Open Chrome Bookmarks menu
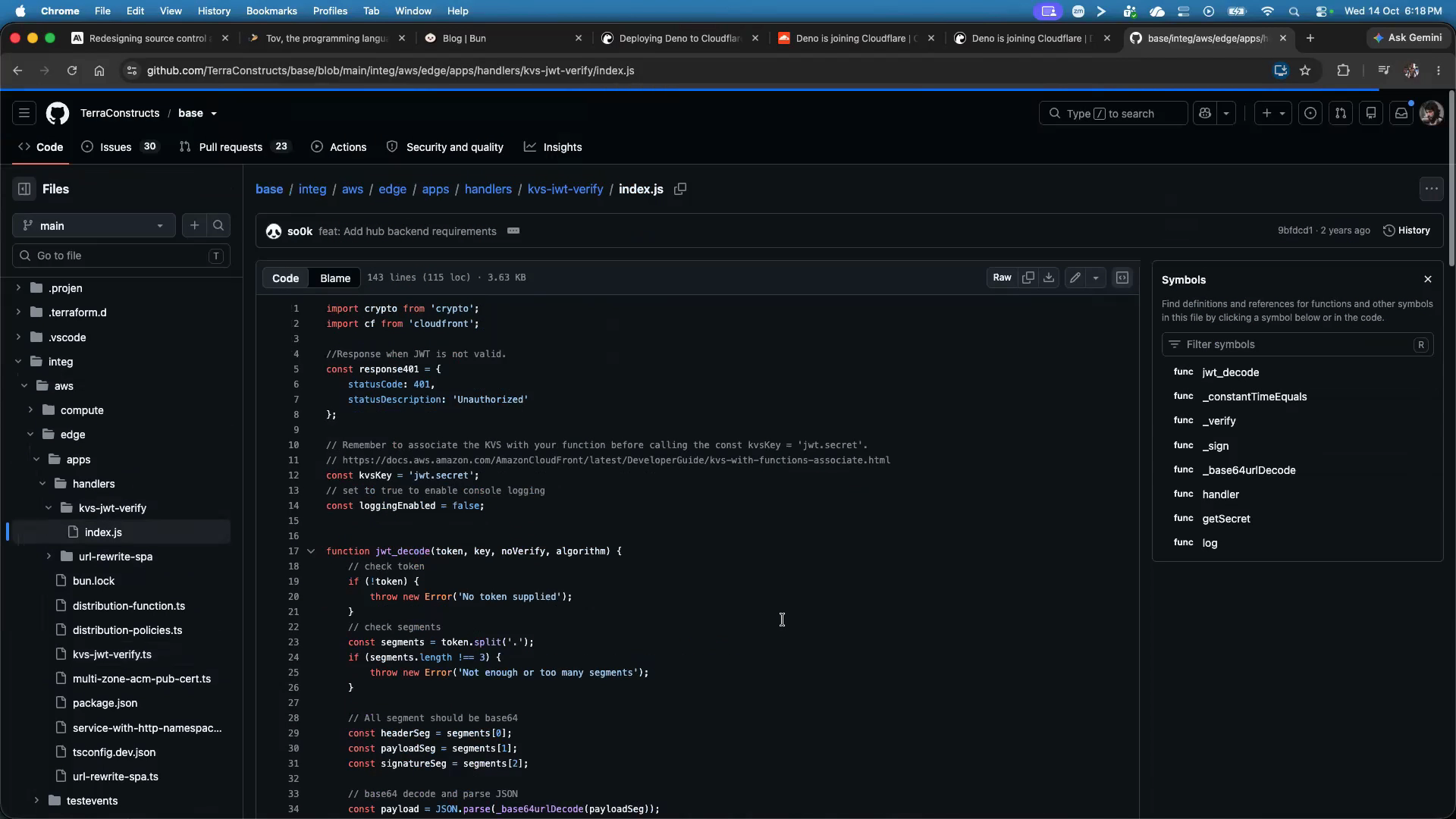Image resolution: width=1456 pixels, height=819 pixels. tap(271, 11)
